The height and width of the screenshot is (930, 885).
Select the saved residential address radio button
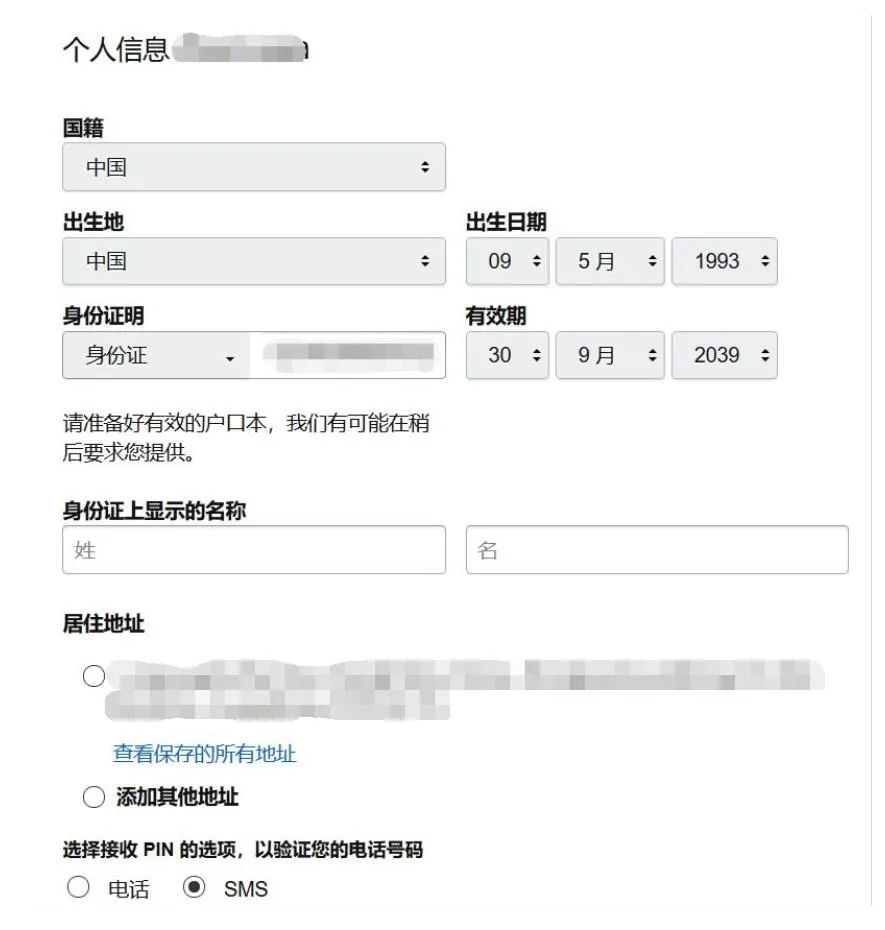(x=92, y=675)
